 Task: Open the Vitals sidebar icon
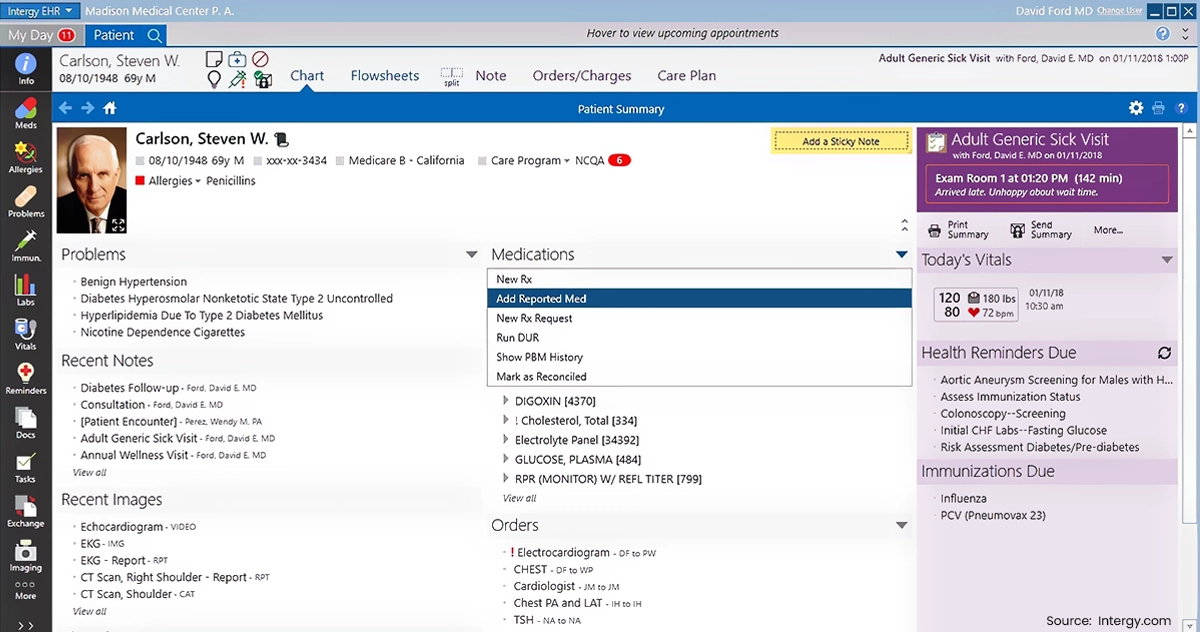point(25,333)
